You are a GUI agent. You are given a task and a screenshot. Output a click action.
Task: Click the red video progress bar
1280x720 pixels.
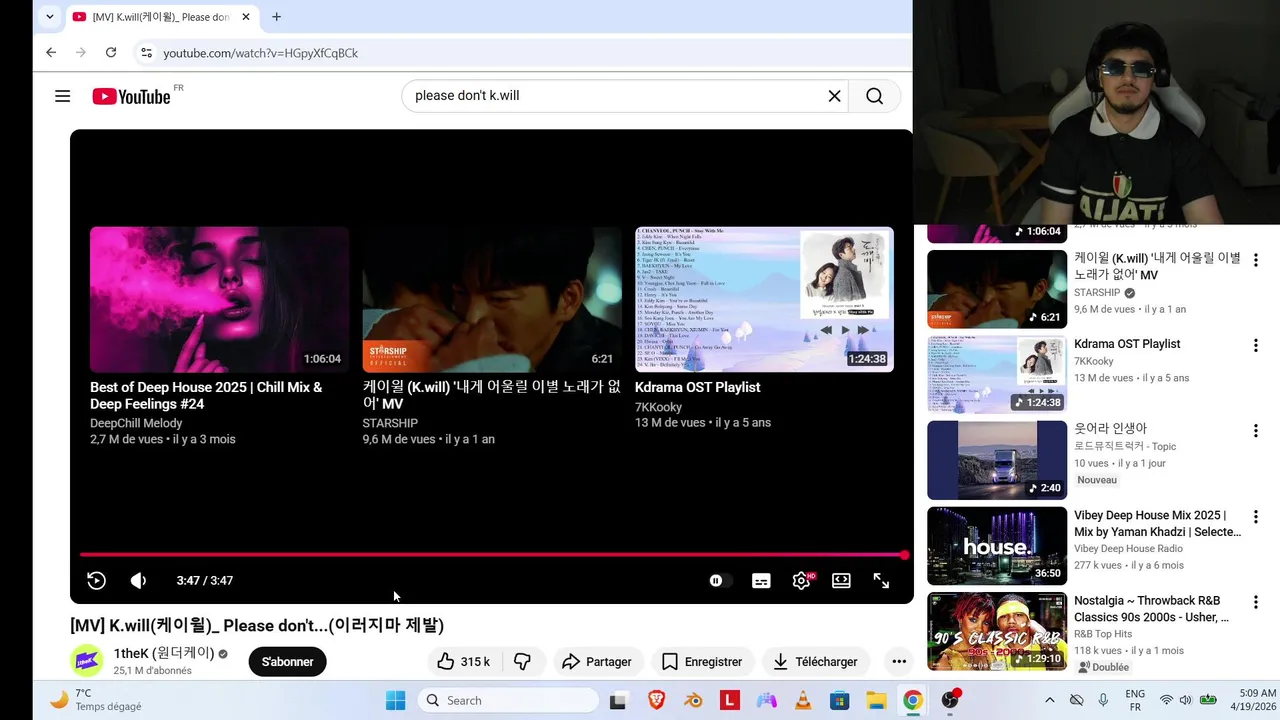pos(492,554)
